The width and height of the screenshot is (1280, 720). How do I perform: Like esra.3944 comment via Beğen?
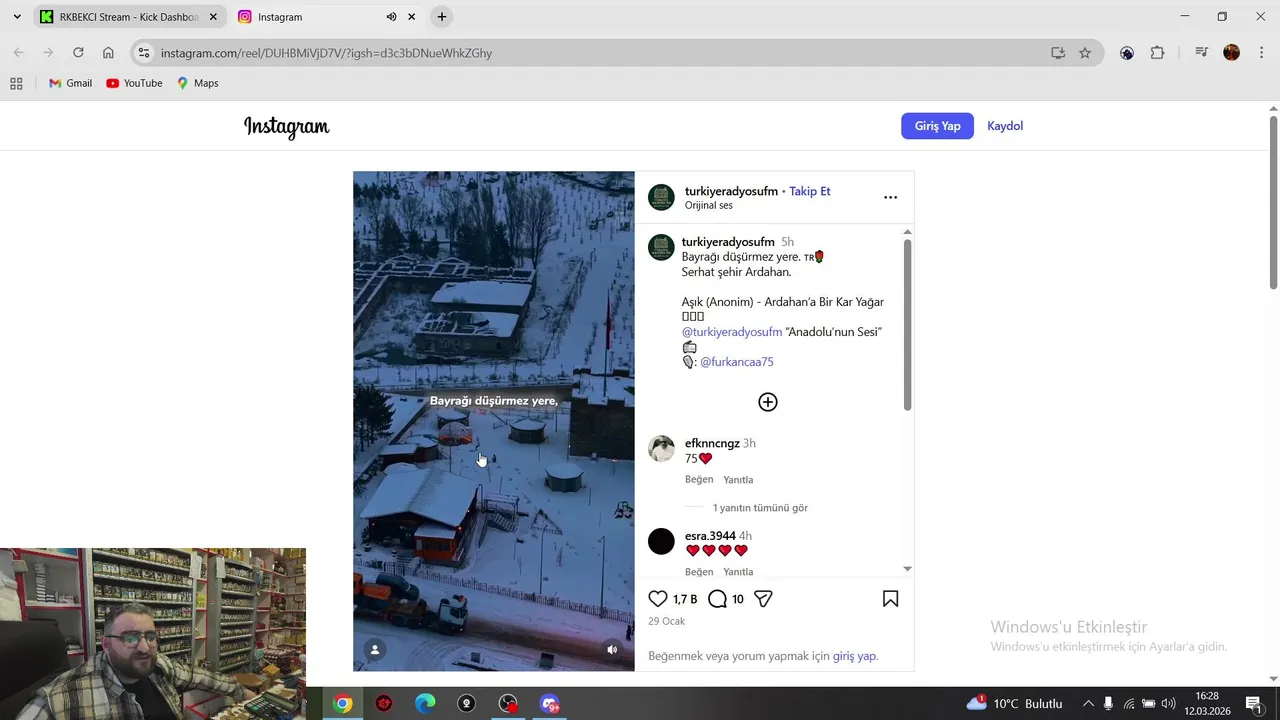coord(699,572)
